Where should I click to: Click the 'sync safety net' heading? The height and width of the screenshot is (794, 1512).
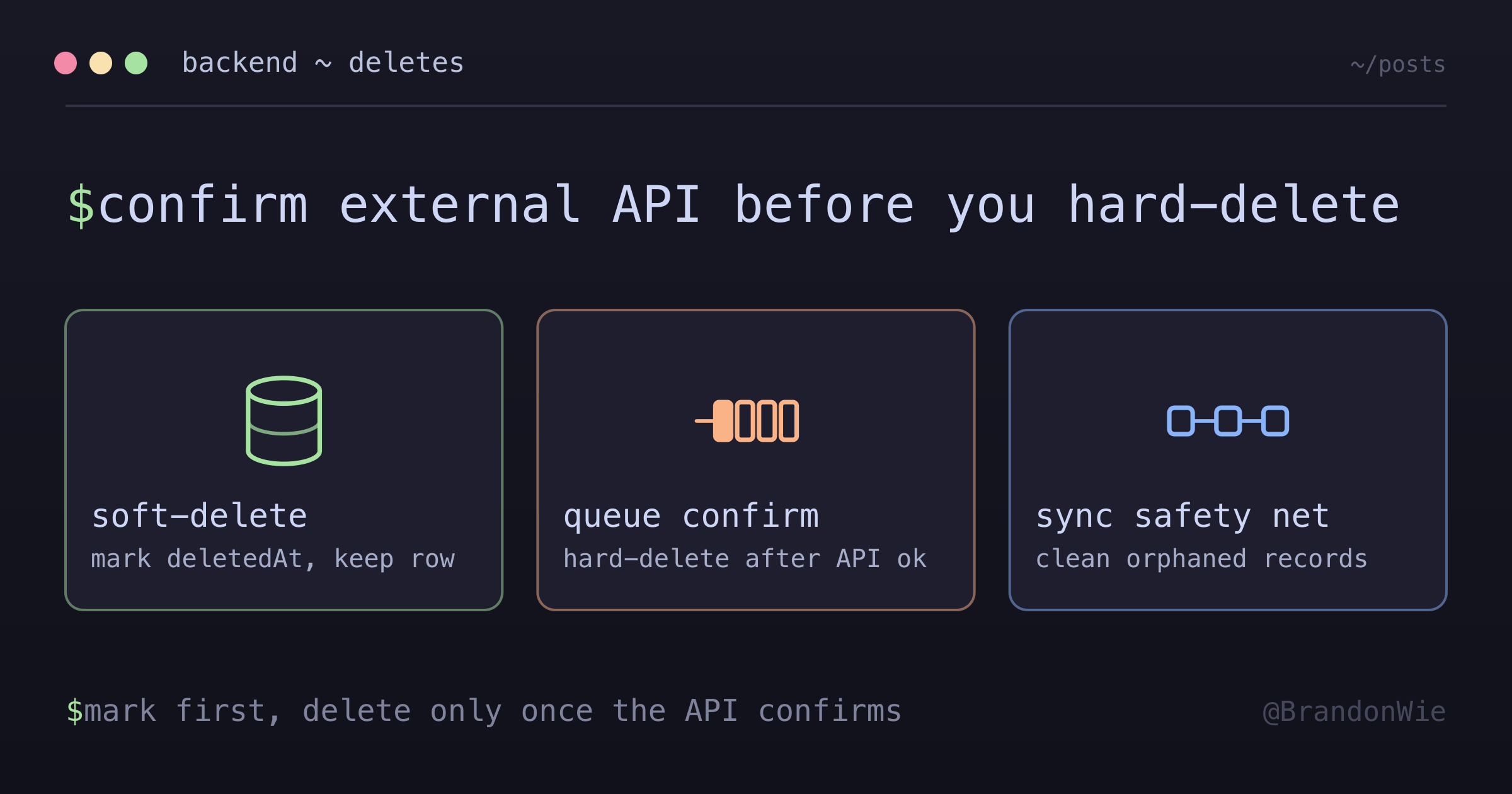click(1183, 516)
